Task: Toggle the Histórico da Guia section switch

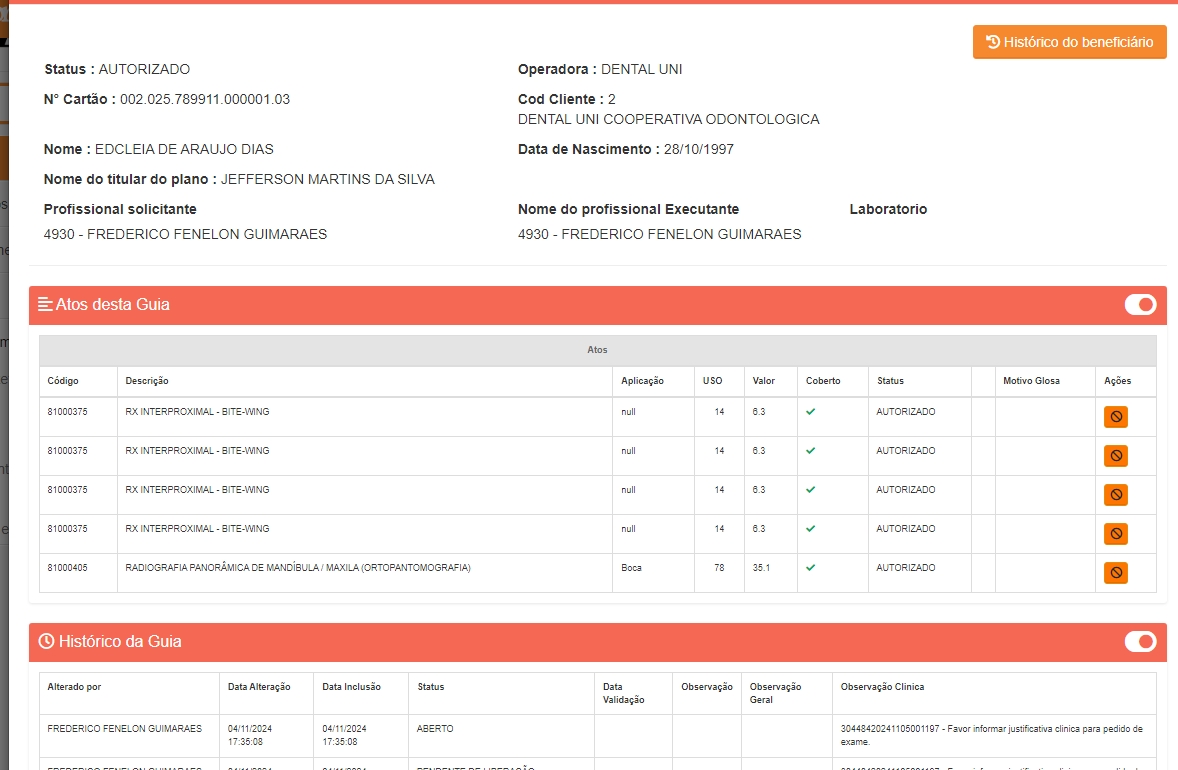Action: point(1140,642)
